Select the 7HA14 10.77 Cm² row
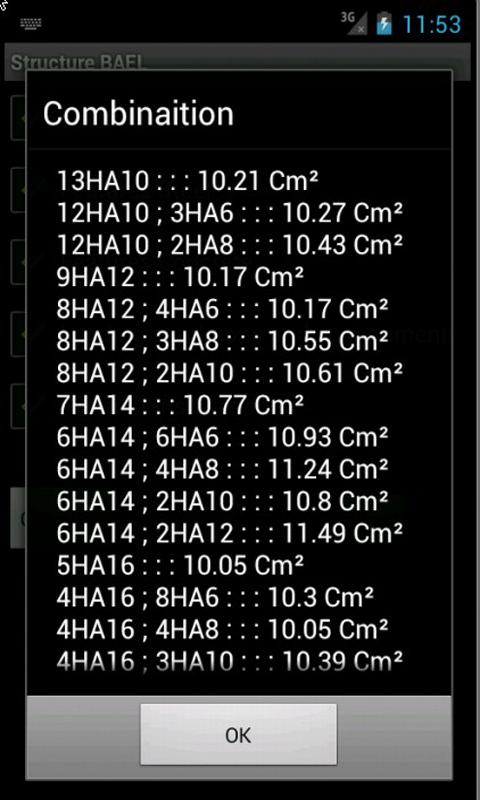480x800 pixels. [180, 405]
